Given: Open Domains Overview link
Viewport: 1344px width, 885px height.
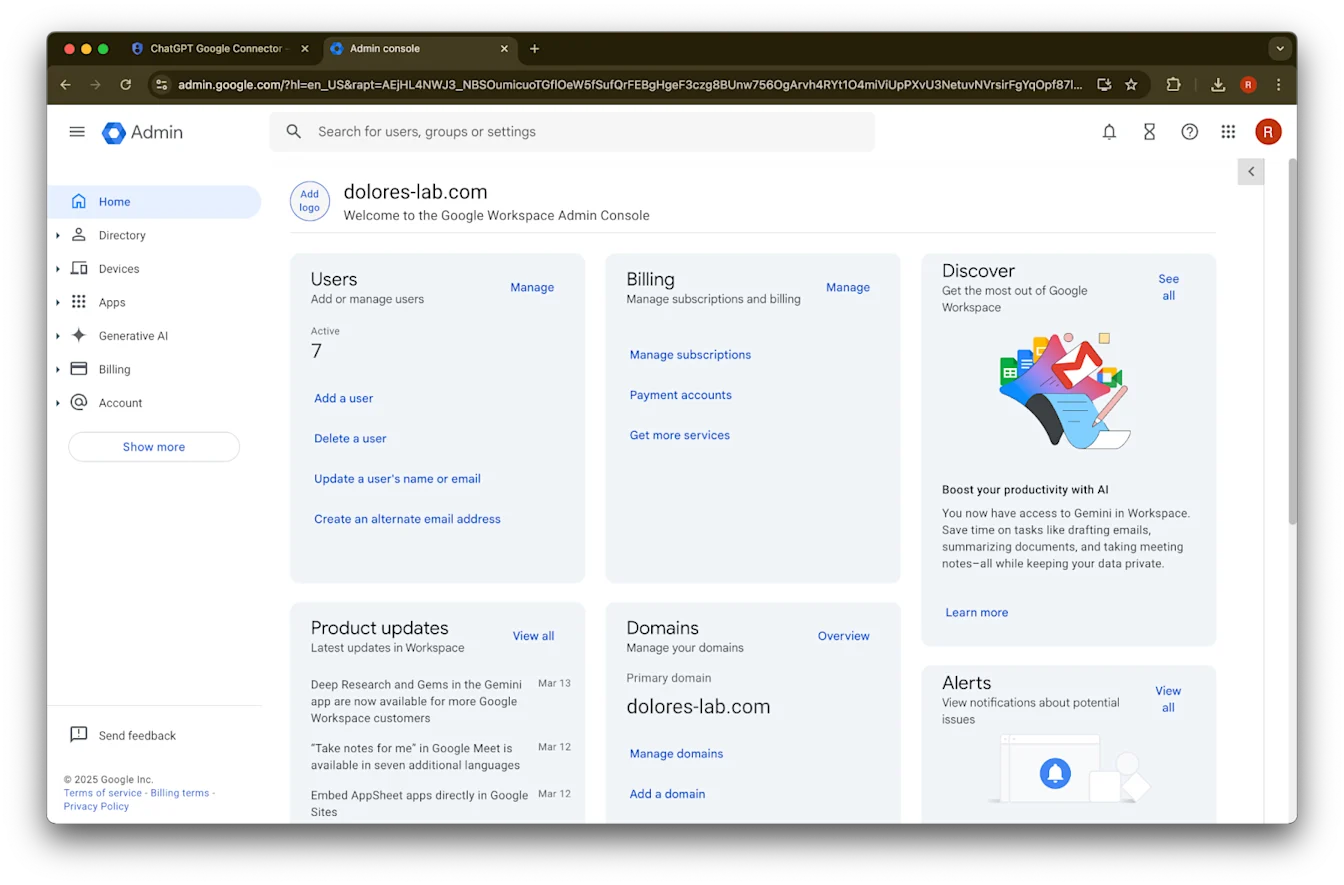Looking at the screenshot, I should pyautogui.click(x=843, y=636).
